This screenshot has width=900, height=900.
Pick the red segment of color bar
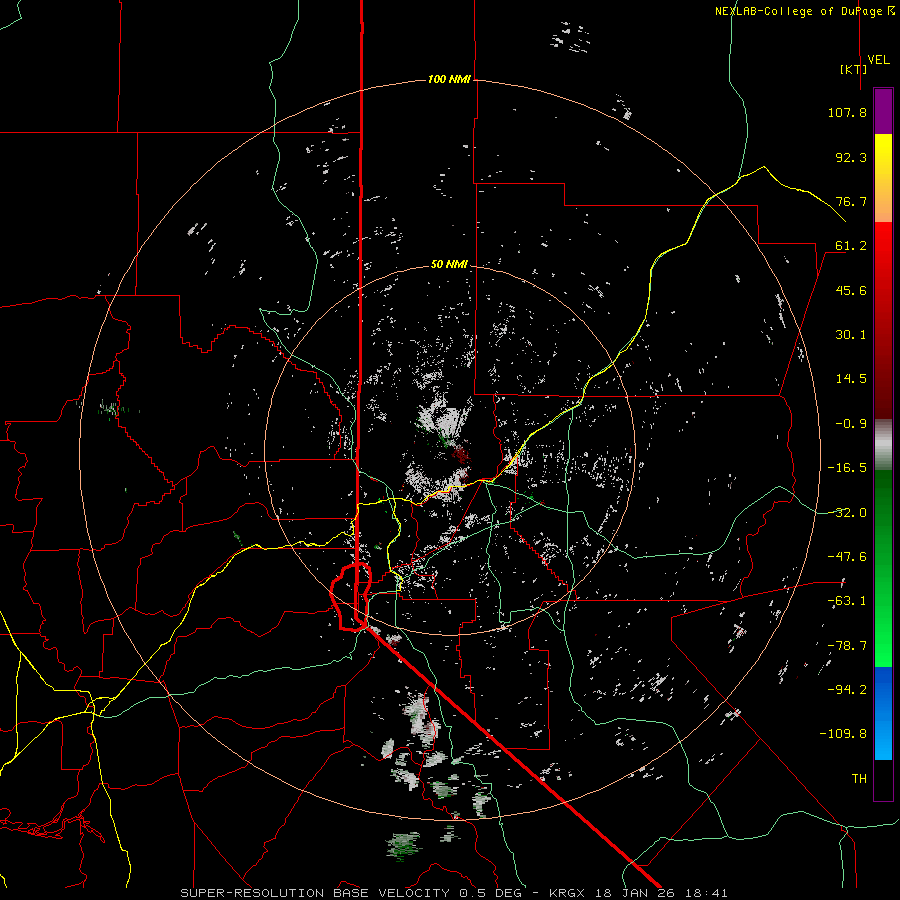click(883, 320)
